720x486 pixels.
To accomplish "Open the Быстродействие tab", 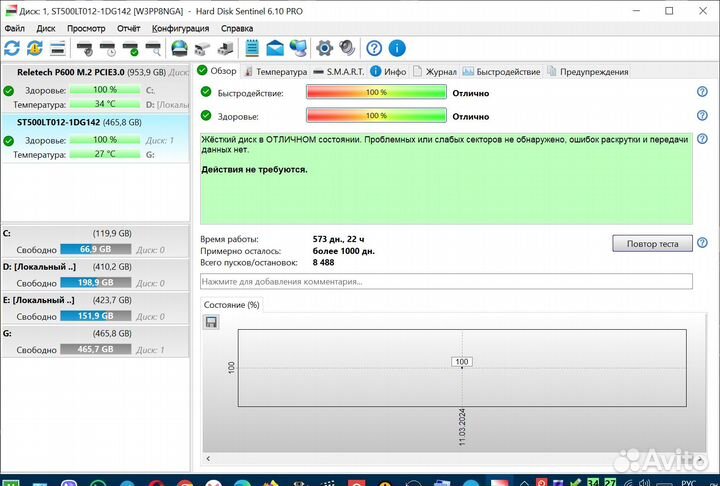I will pos(501,72).
